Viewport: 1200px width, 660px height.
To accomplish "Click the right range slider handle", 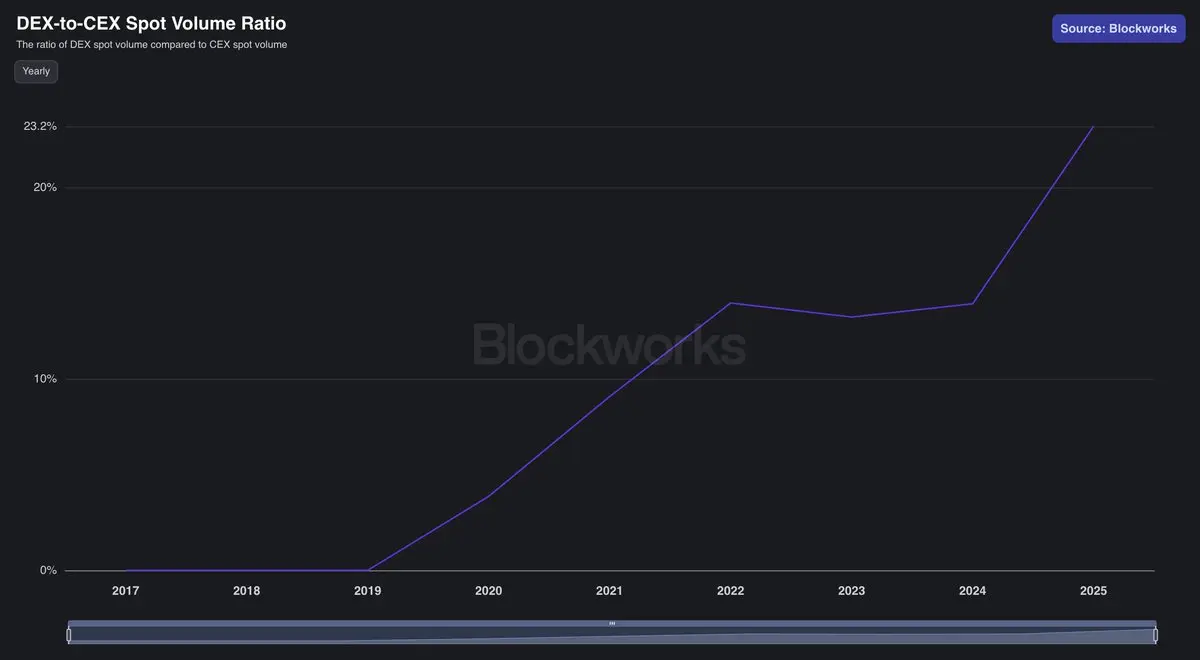I will point(1155,635).
